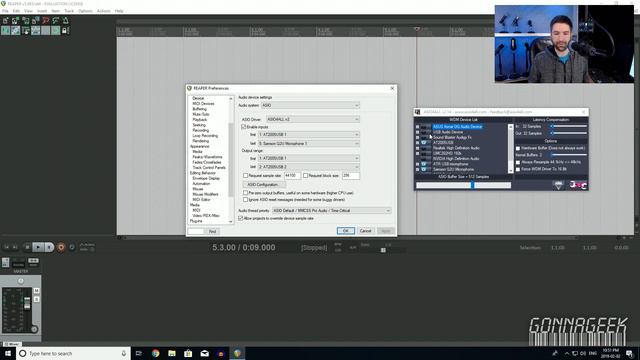The width and height of the screenshot is (640, 360).
Task: Click the Redo toolbar icon
Action: pyautogui.click(x=56, y=20)
